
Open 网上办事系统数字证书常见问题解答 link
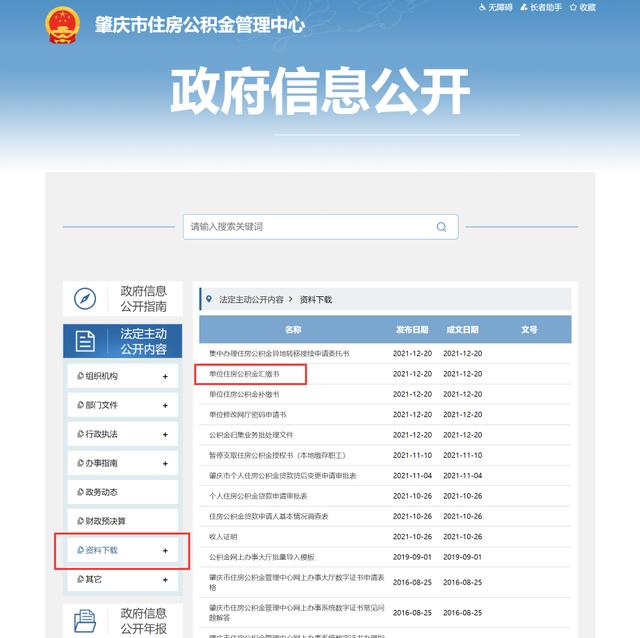[296, 613]
